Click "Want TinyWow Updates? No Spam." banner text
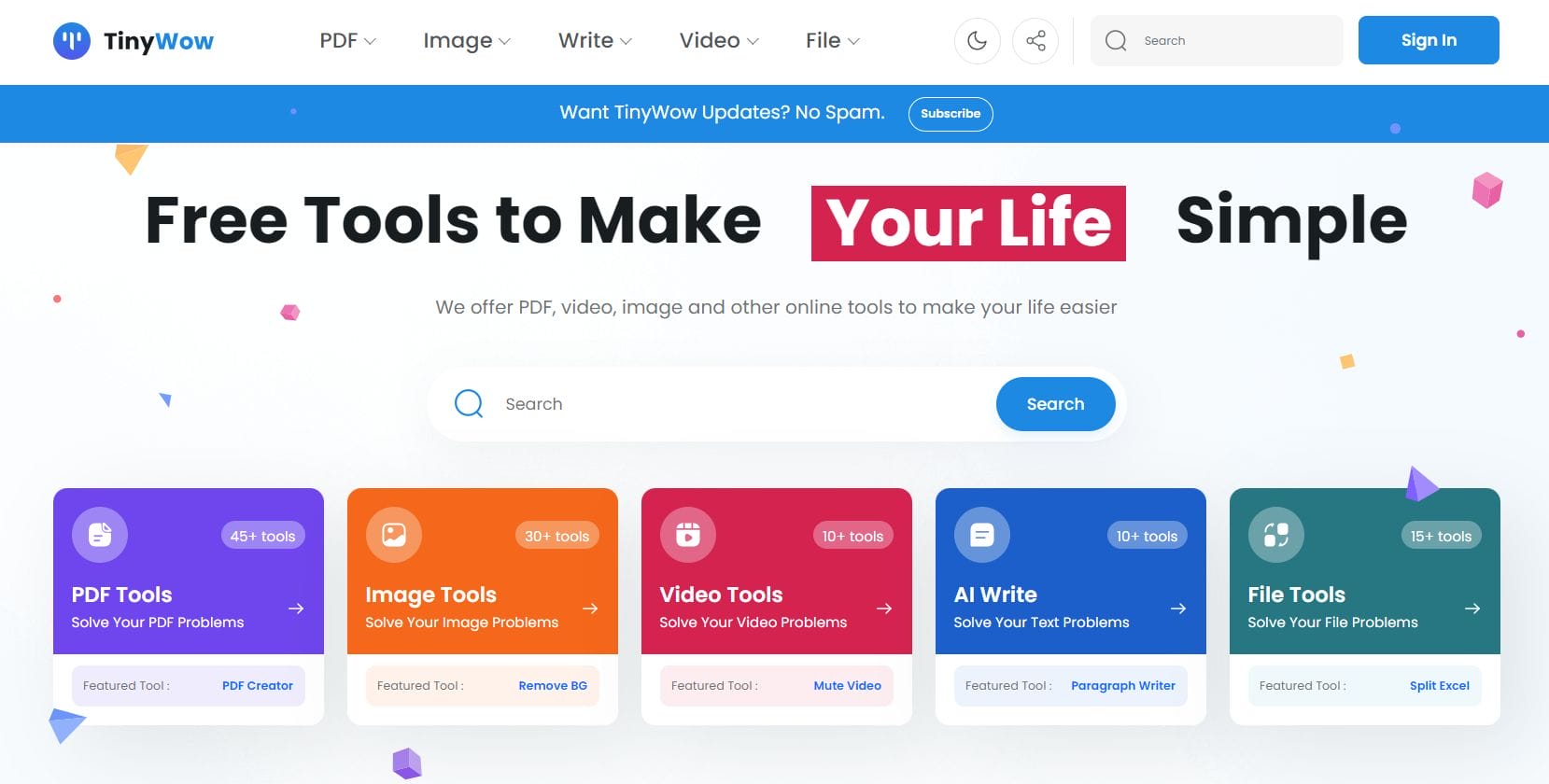The height and width of the screenshot is (784, 1549). [x=722, y=113]
